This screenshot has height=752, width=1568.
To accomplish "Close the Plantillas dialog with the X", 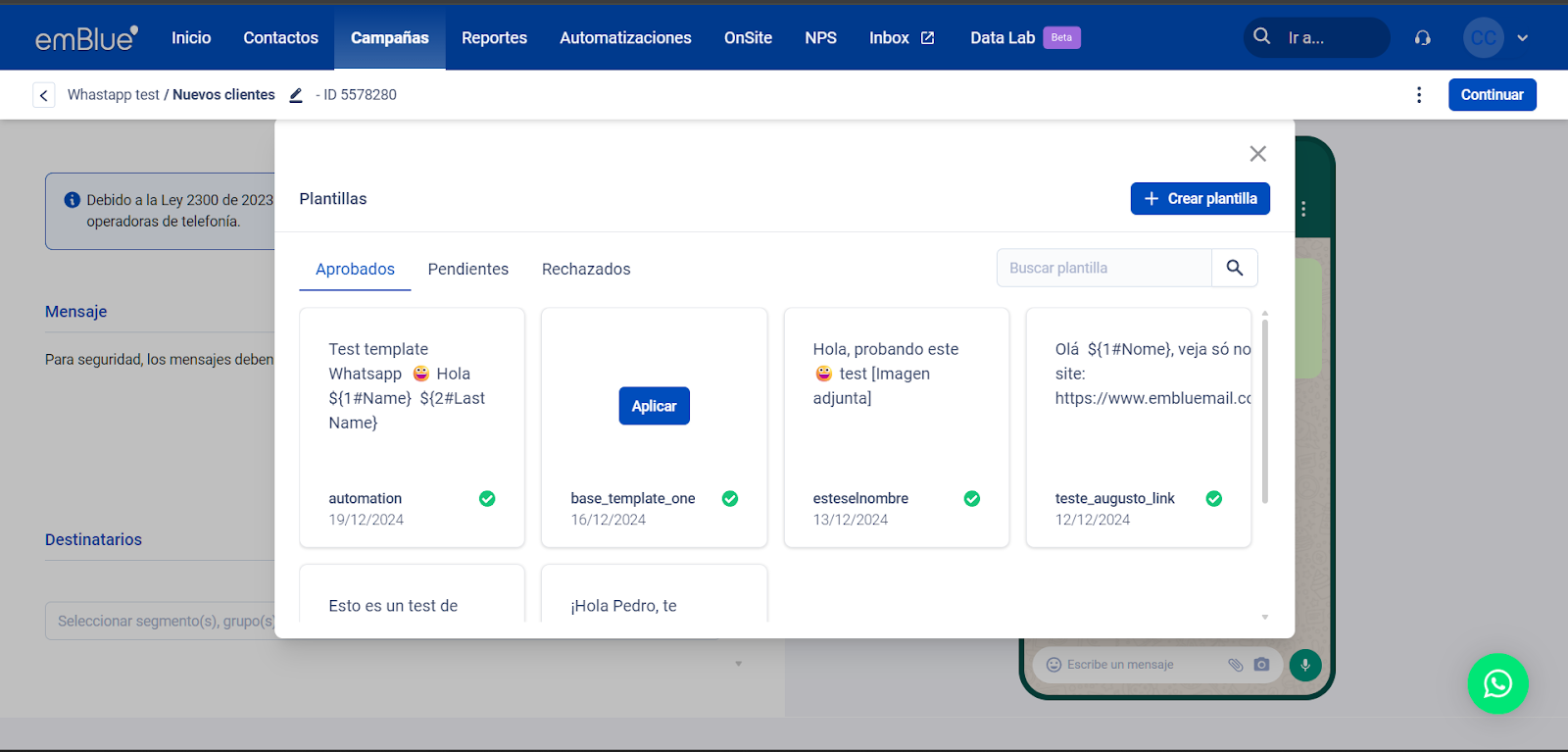I will [1257, 154].
